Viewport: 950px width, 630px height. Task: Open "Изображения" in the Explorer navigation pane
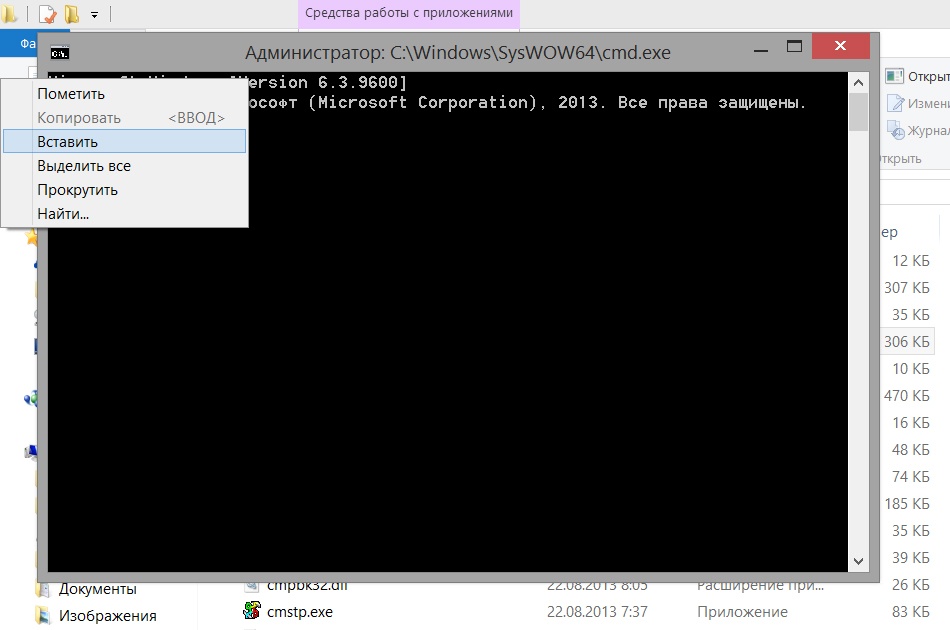point(107,616)
